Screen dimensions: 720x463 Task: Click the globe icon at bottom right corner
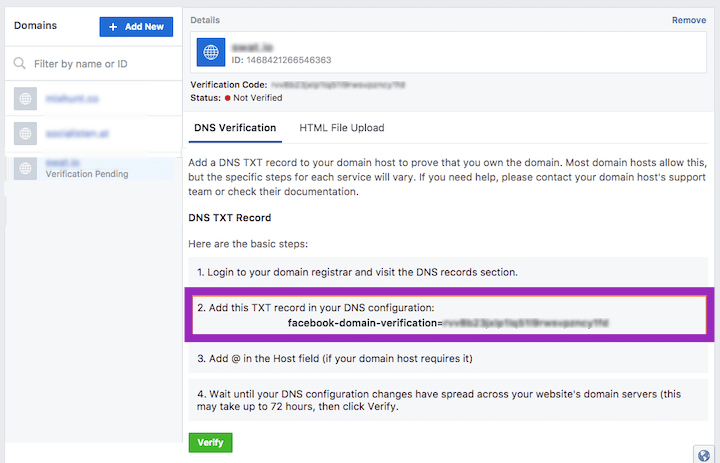[x=703, y=455]
